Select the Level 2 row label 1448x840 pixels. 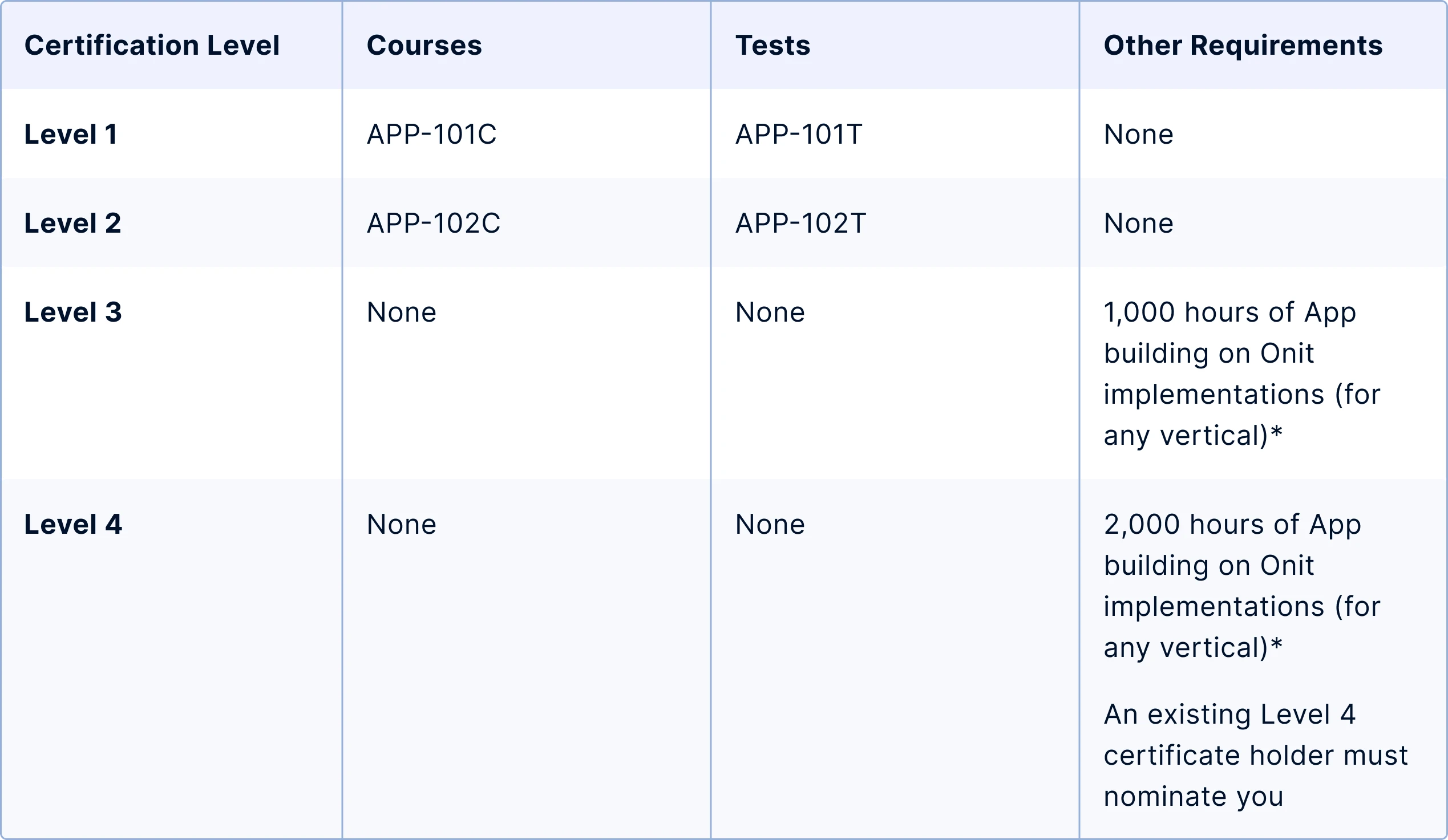72,224
